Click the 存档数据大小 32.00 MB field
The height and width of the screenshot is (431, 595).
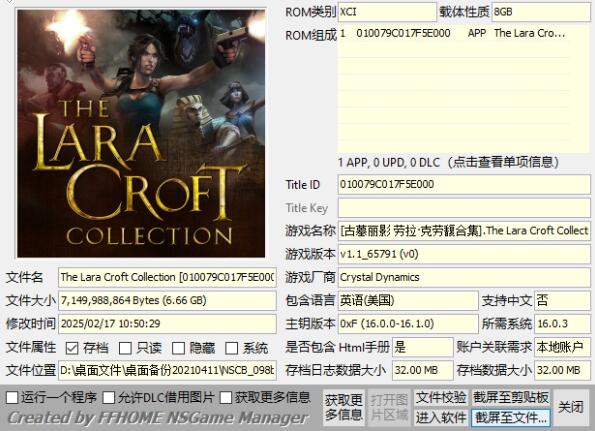[562, 370]
